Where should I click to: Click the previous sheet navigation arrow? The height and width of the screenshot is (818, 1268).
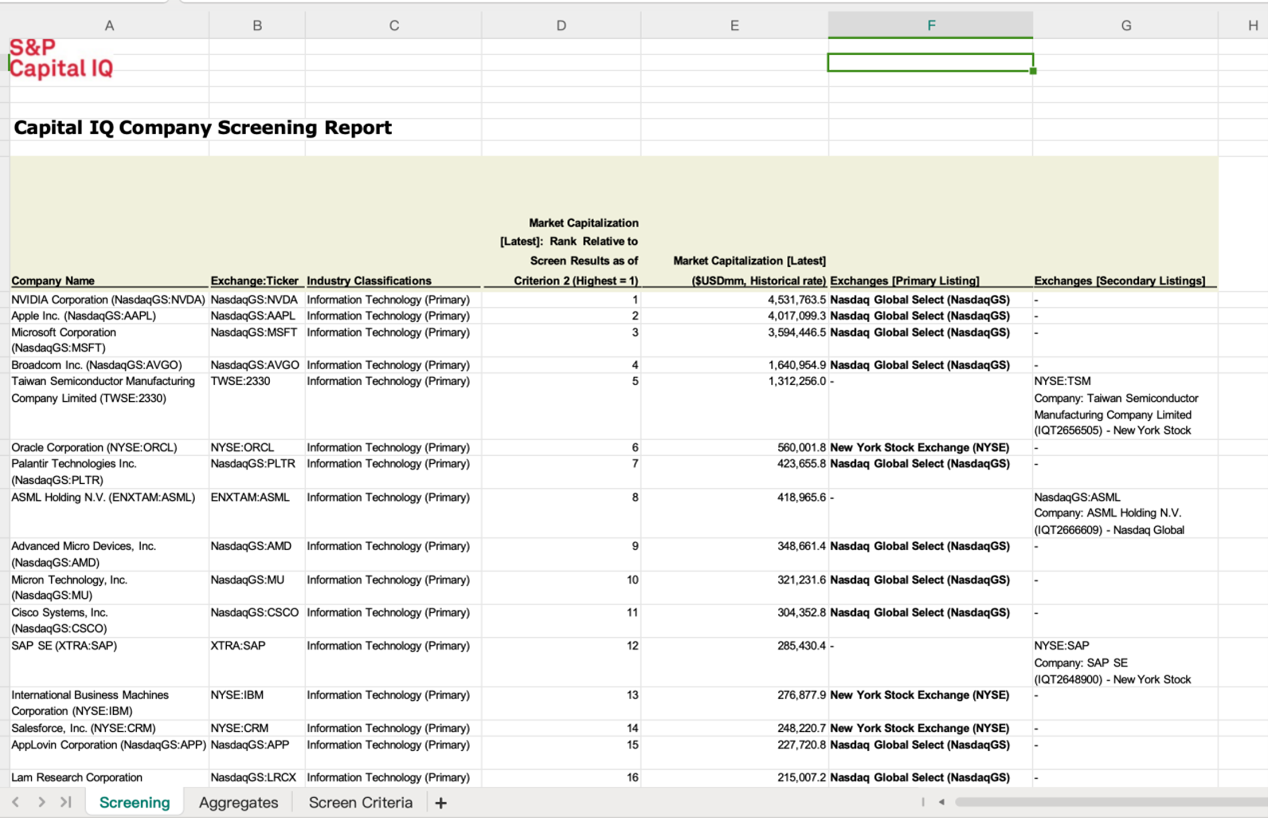(16, 802)
